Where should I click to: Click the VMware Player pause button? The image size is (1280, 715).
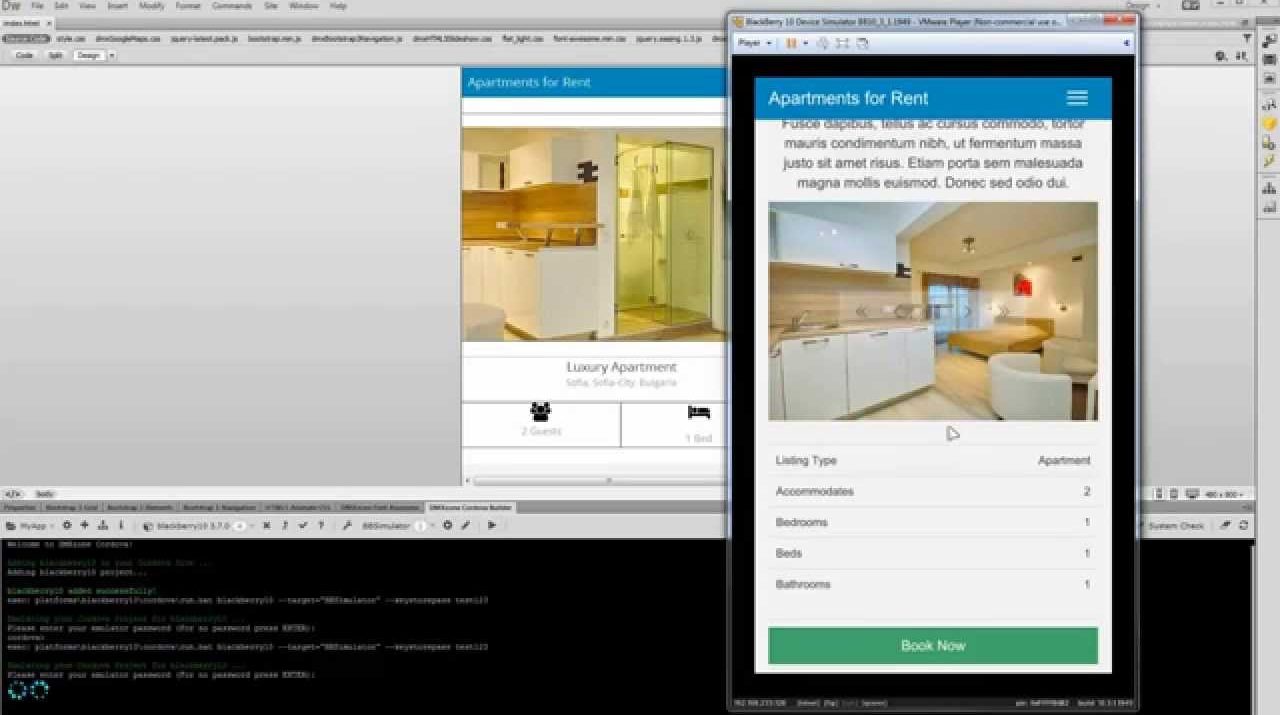[x=792, y=43]
